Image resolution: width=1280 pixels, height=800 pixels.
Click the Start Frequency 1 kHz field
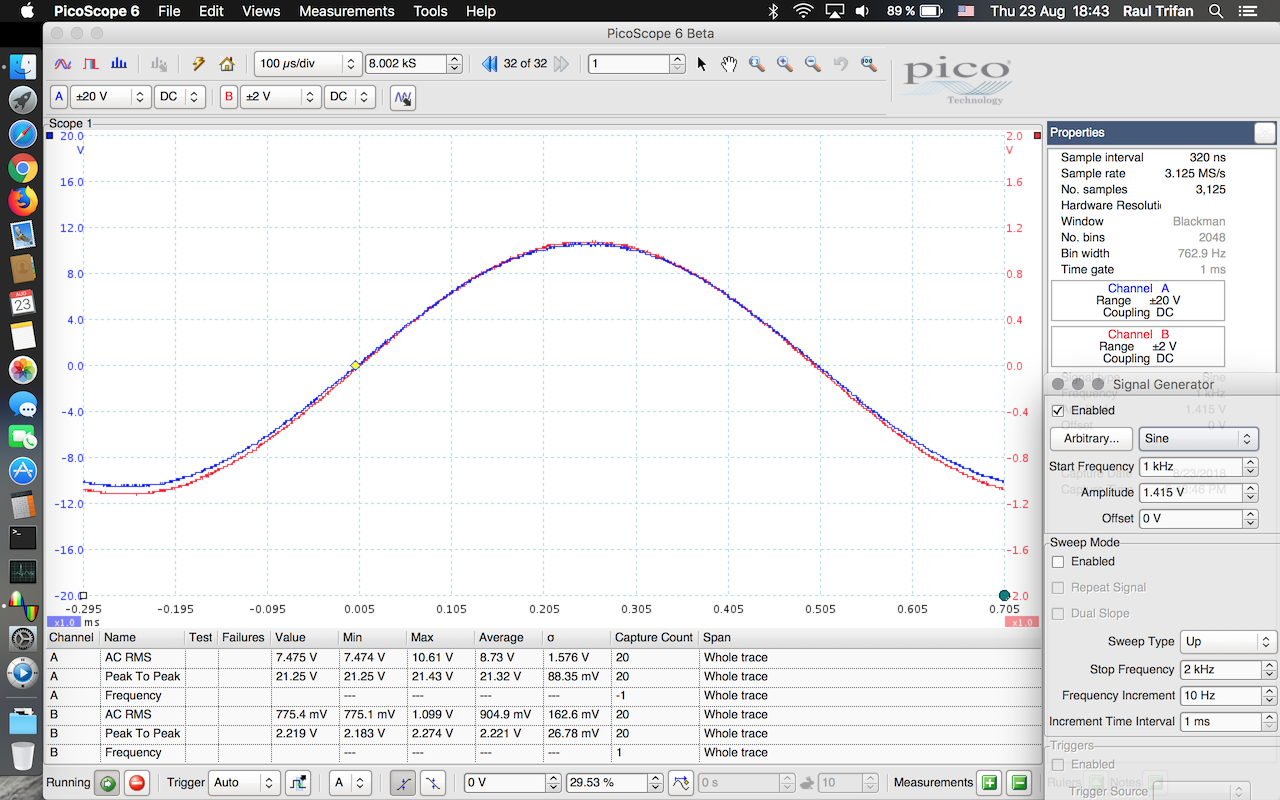(1191, 467)
